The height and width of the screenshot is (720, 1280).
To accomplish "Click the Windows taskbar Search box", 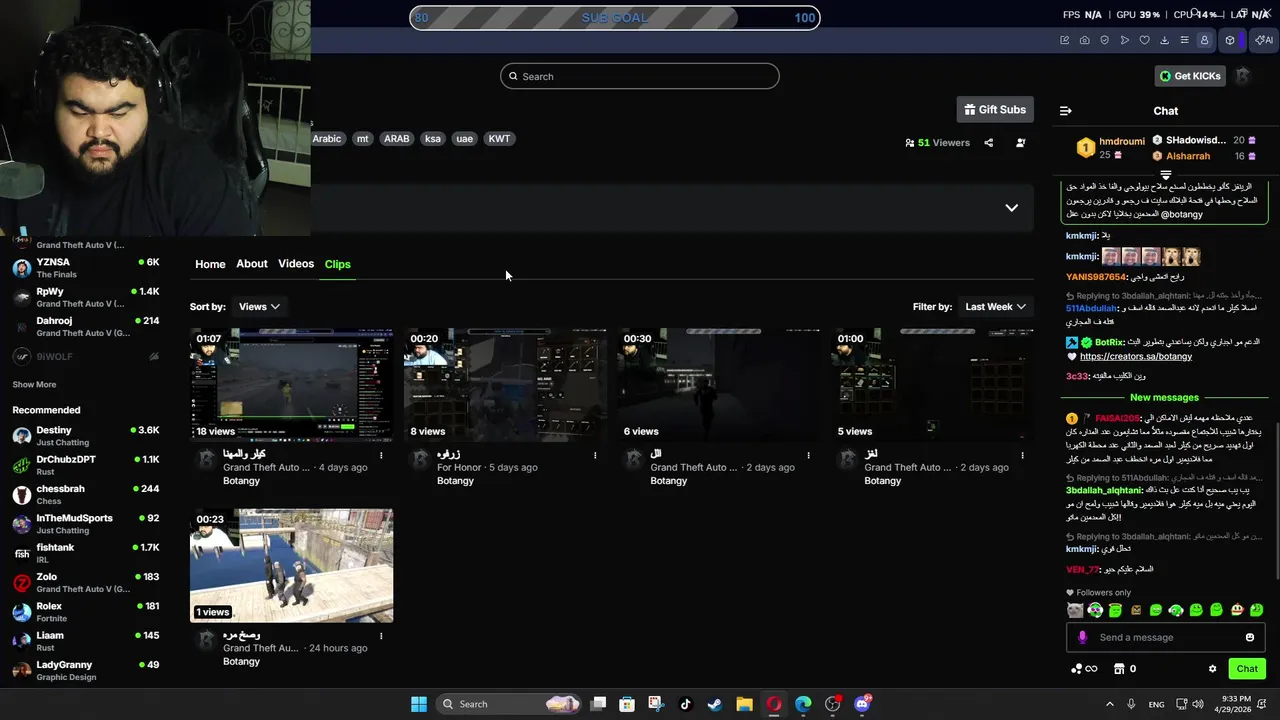I will tap(510, 704).
